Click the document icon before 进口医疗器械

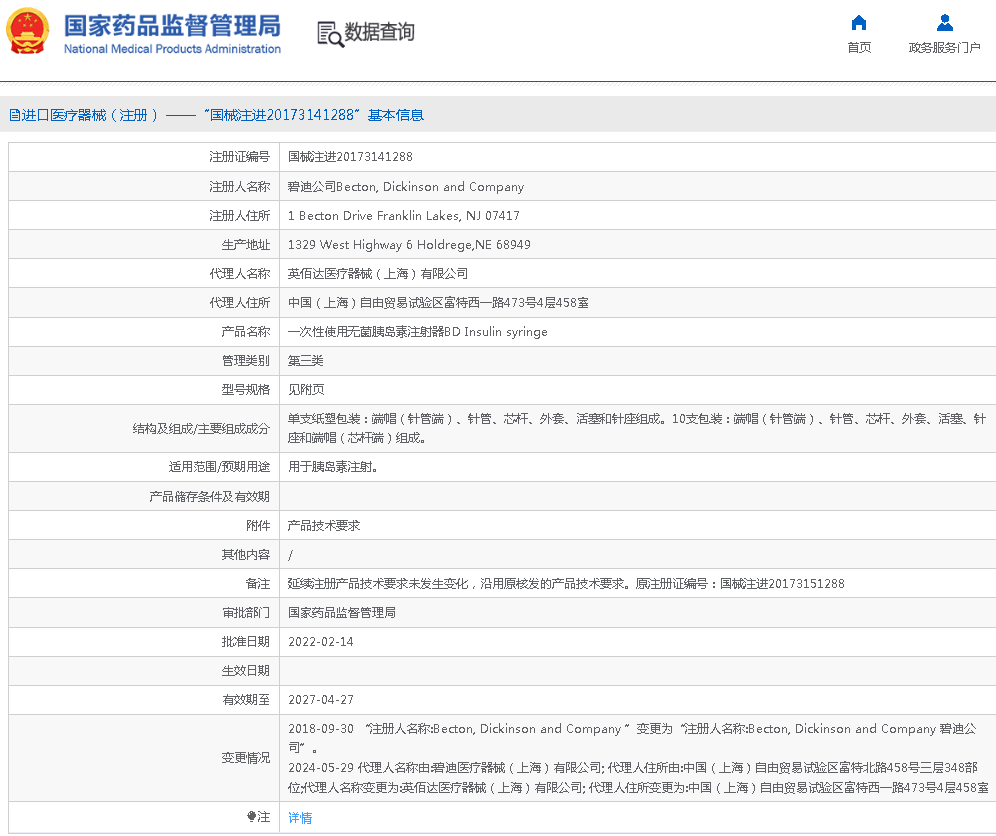click(14, 115)
